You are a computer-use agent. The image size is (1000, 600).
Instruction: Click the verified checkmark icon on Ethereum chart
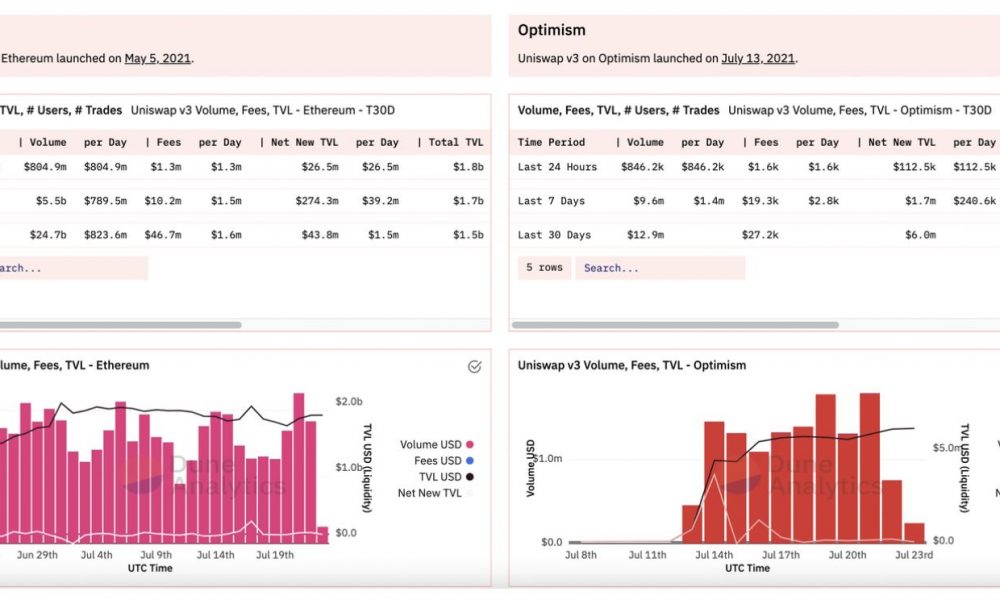474,367
